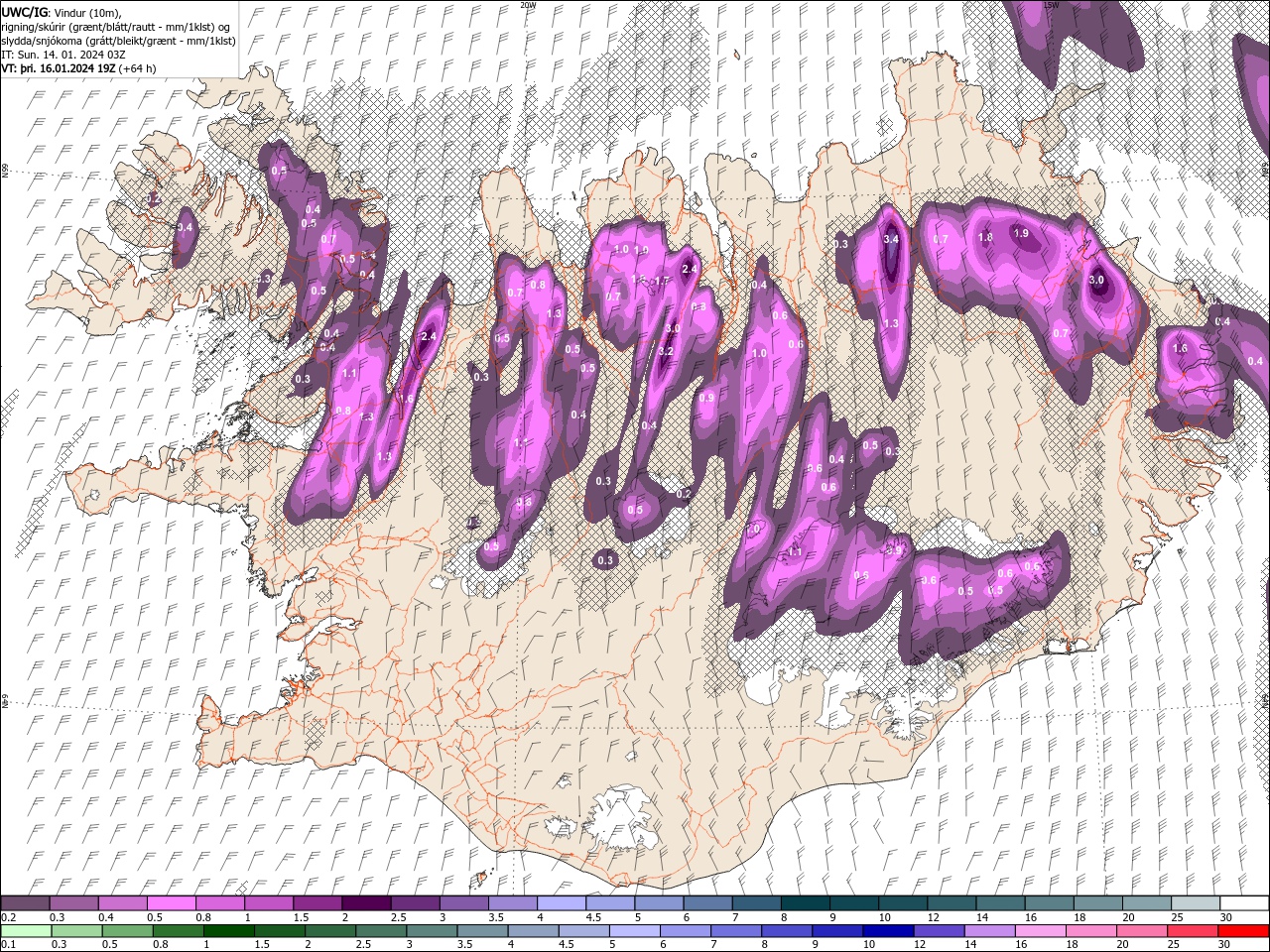Click the 'slydda/snjókoma' legend description line
Image resolution: width=1270 pixels, height=952 pixels.
tap(118, 41)
